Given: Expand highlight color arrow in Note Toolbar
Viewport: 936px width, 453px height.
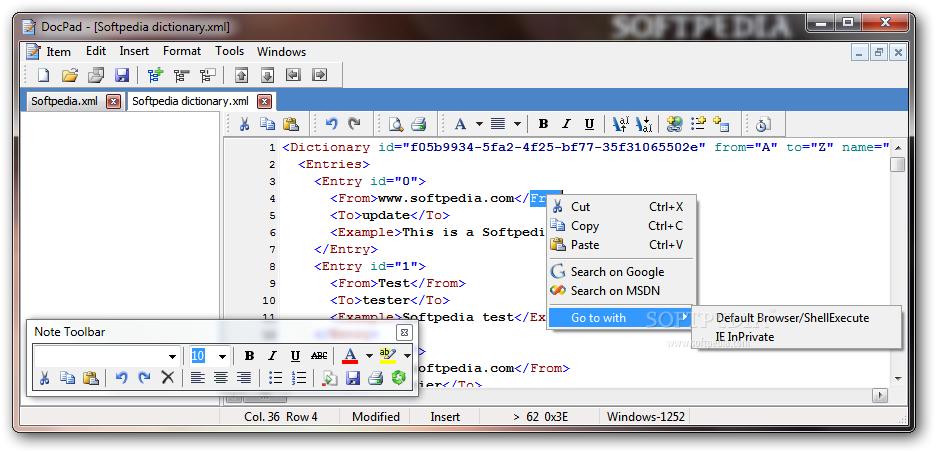Looking at the screenshot, I should (407, 356).
